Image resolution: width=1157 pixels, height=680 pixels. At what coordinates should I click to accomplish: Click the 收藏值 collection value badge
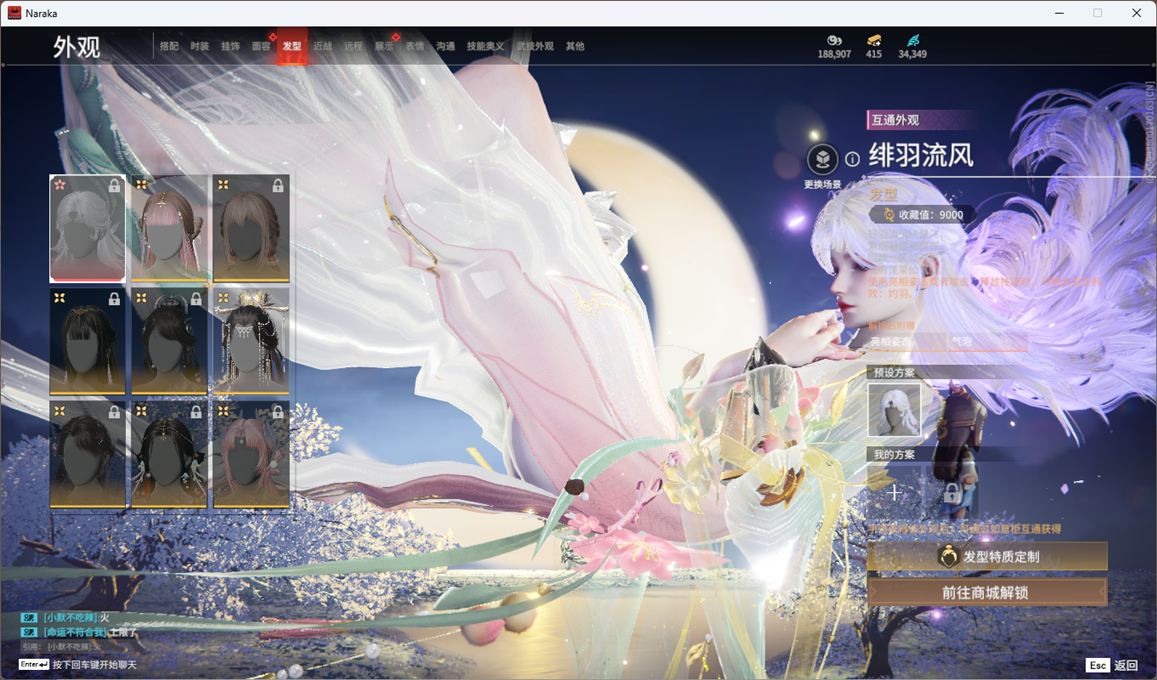922,215
